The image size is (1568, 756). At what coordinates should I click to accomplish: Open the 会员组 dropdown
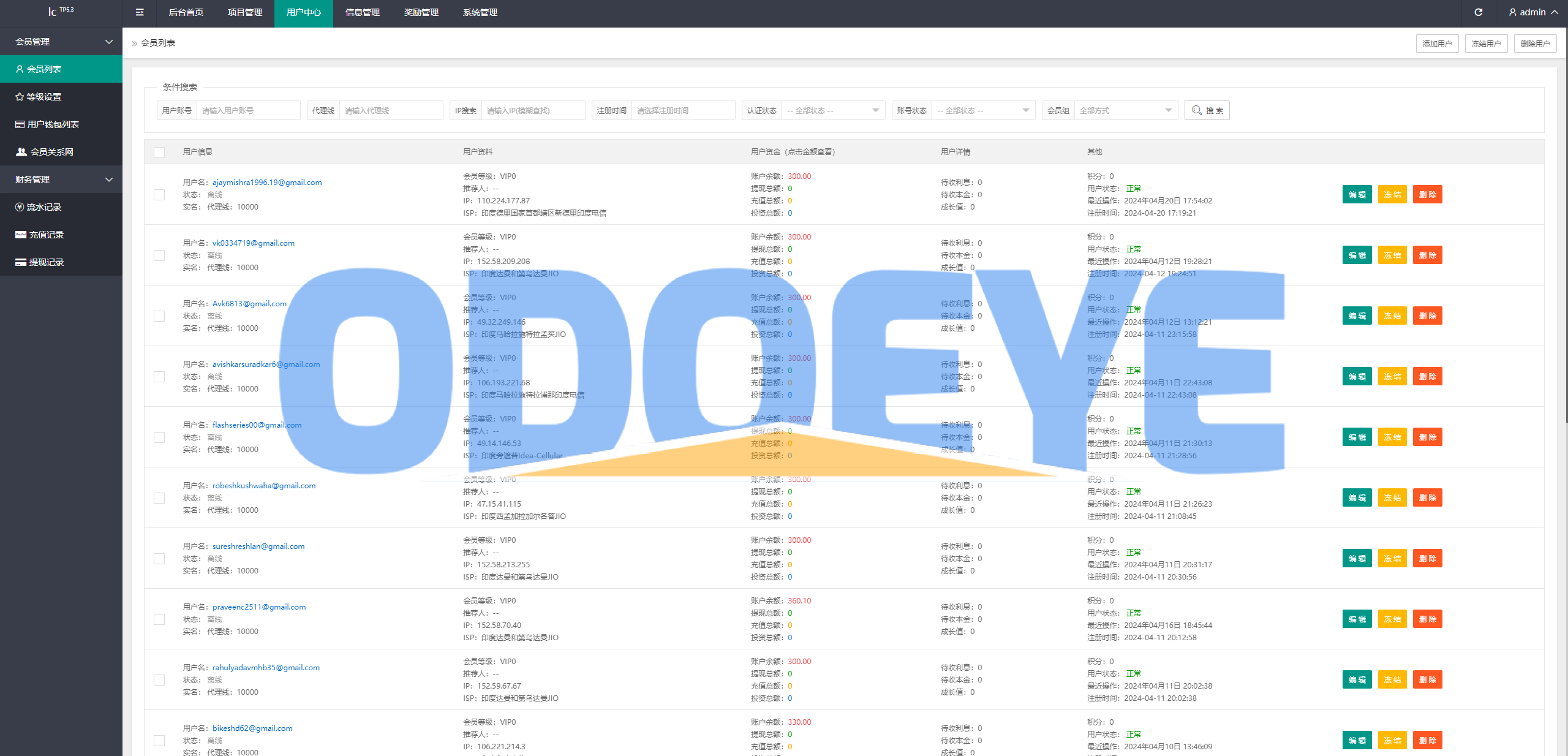point(1126,110)
